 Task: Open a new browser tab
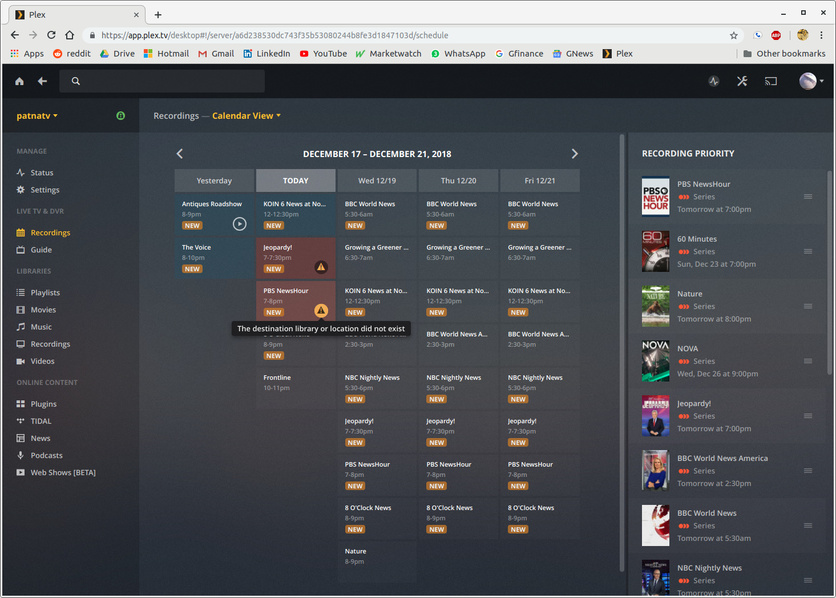pyautogui.click(x=158, y=15)
